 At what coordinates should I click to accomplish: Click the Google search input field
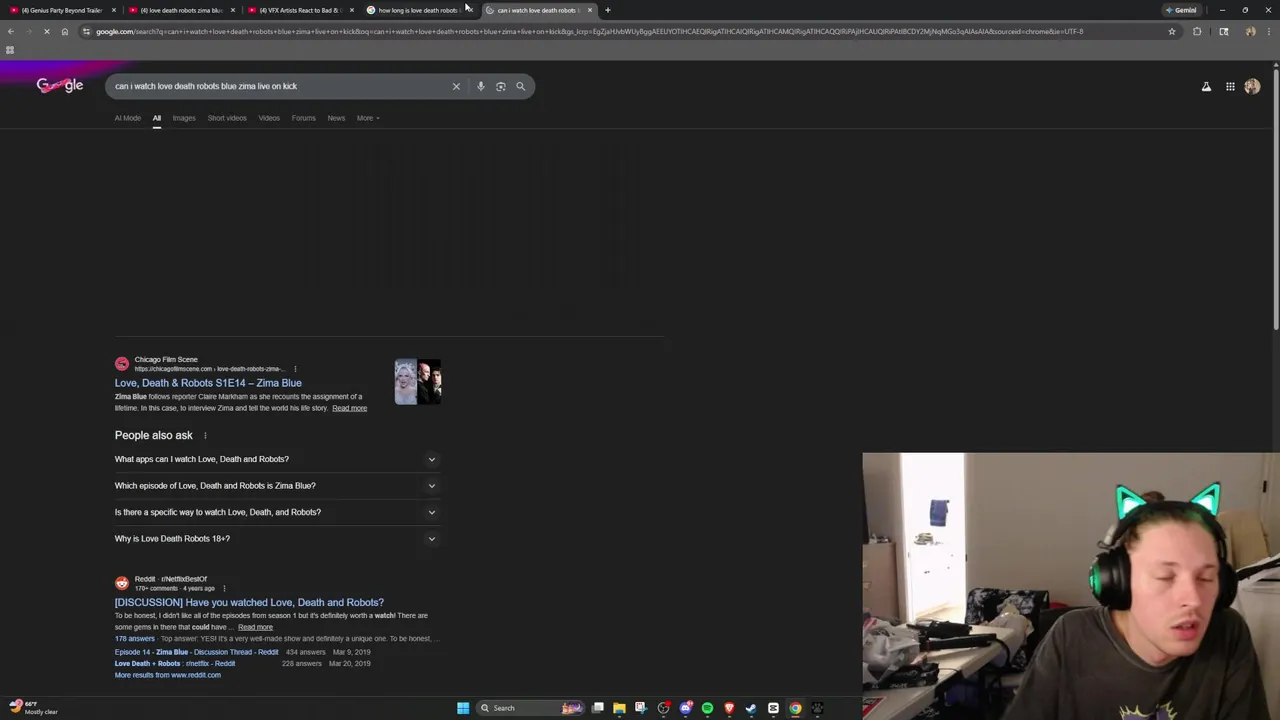pyautogui.click(x=280, y=86)
